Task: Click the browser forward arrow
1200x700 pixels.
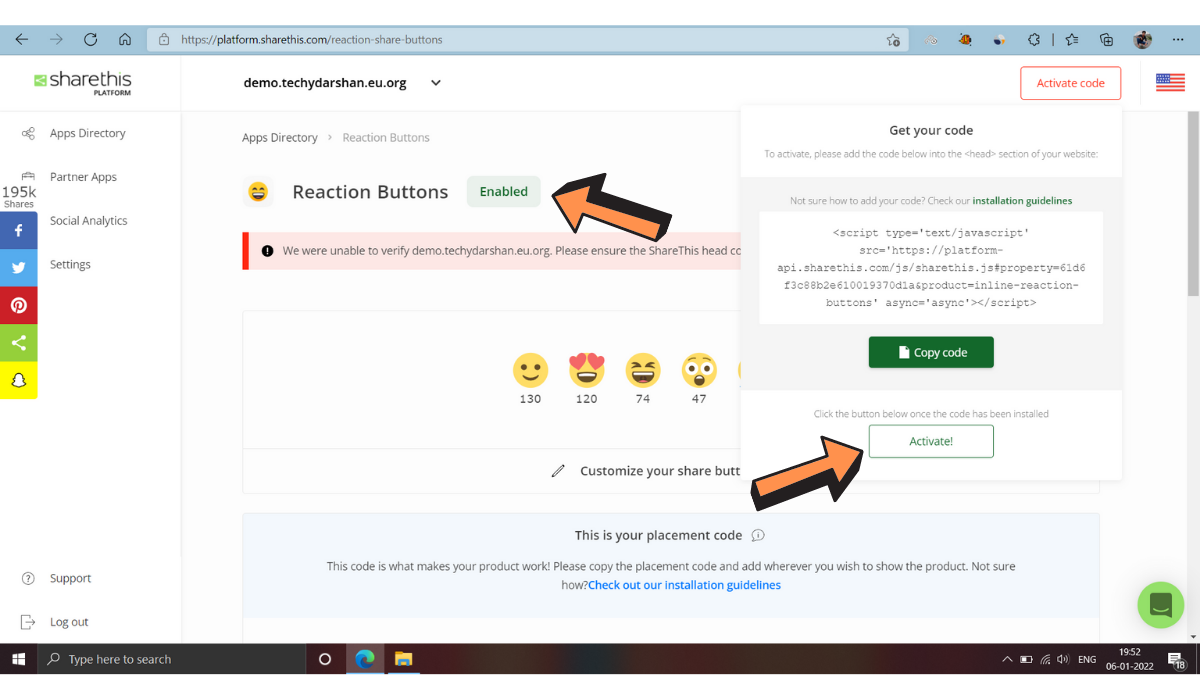Action: 56,40
